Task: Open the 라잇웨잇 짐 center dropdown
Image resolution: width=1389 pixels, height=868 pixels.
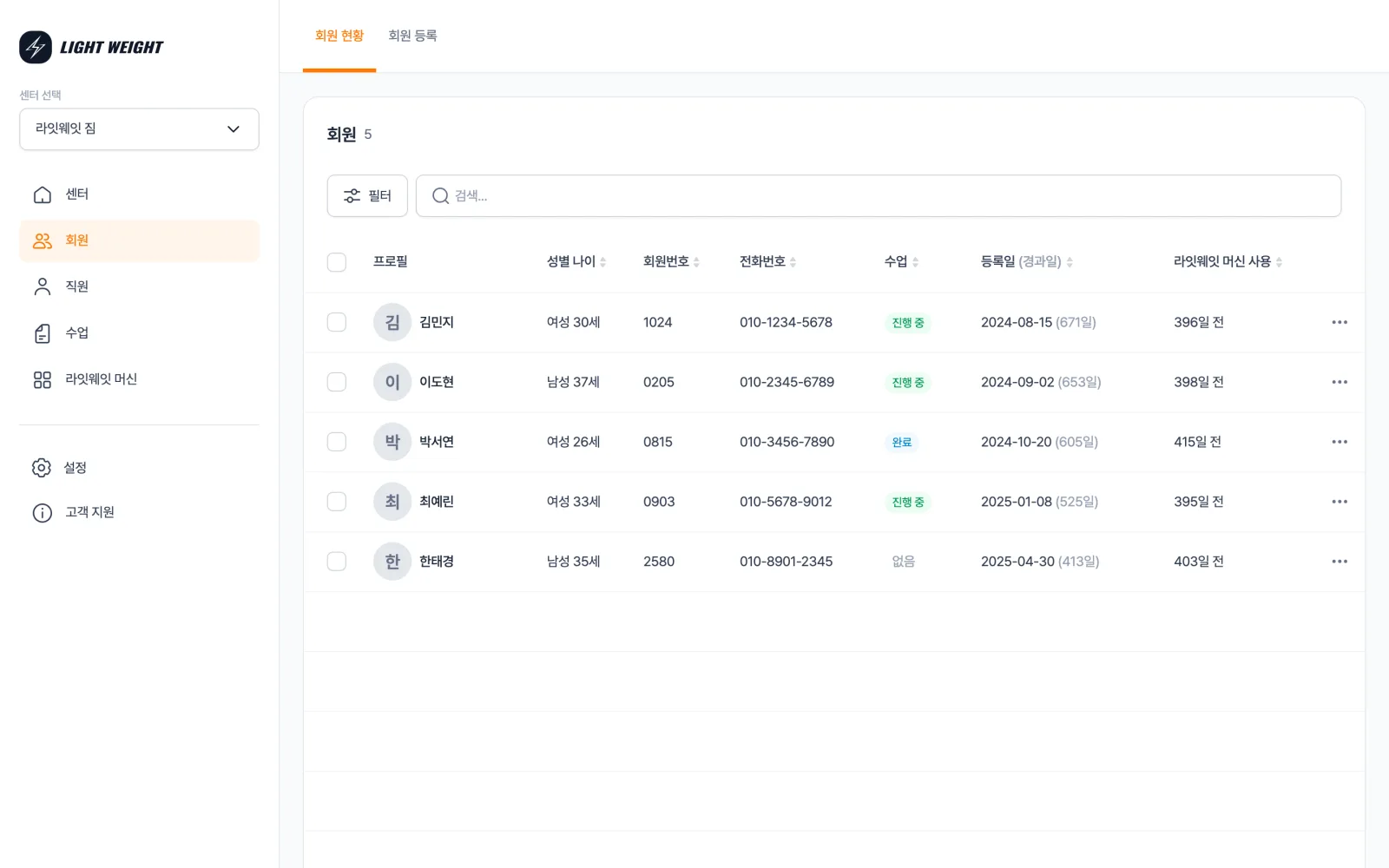Action: point(139,129)
